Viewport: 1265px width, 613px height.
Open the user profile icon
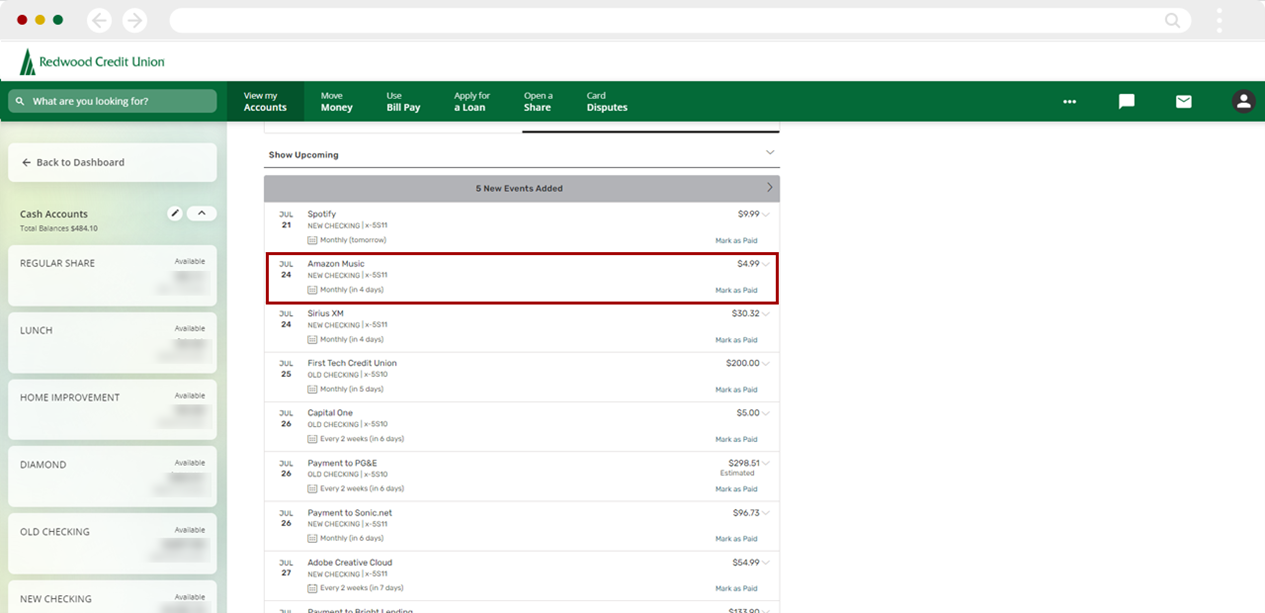(1244, 101)
